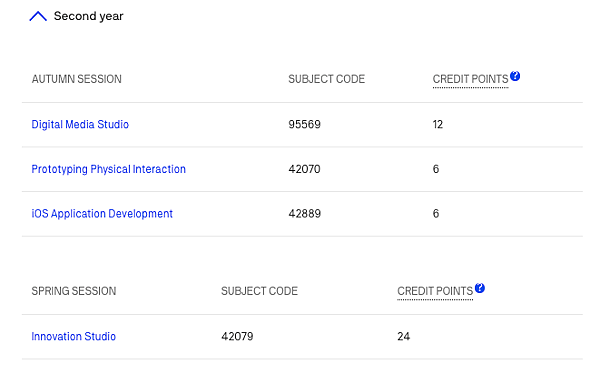Viewport: 600px width, 374px height.
Task: Open the Digital Media Studio subject link
Action: 80,124
